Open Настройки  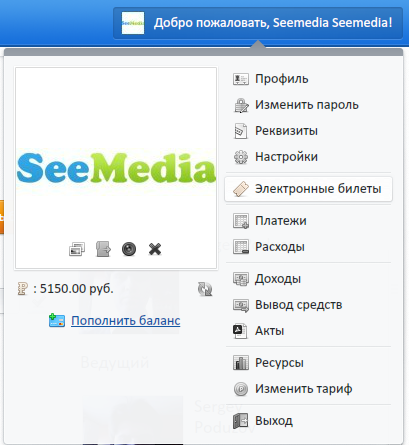point(286,157)
